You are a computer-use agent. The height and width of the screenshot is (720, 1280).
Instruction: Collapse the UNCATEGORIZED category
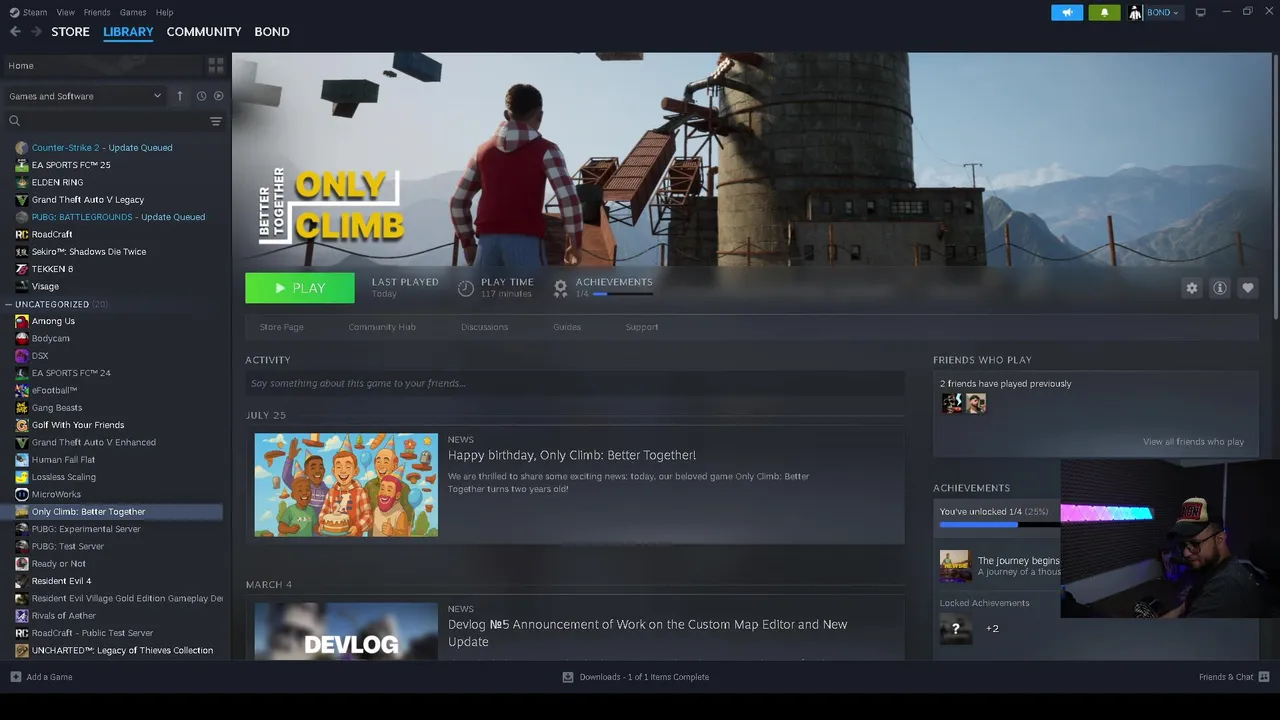(9, 304)
